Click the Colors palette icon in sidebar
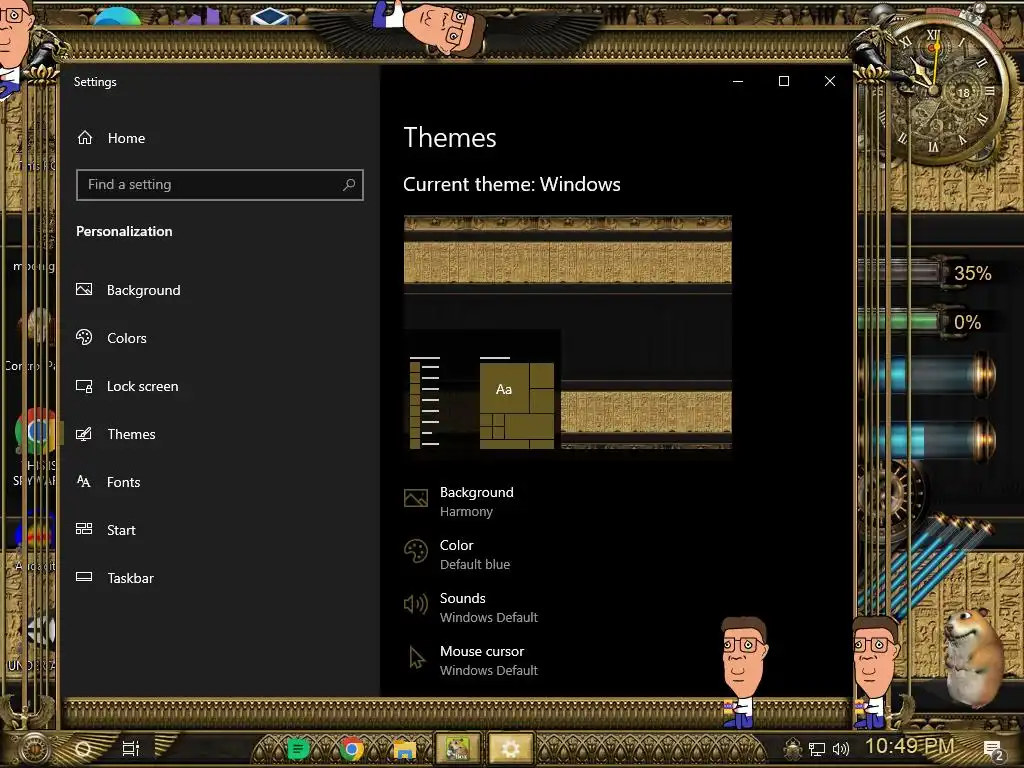The height and width of the screenshot is (768, 1024). [84, 337]
